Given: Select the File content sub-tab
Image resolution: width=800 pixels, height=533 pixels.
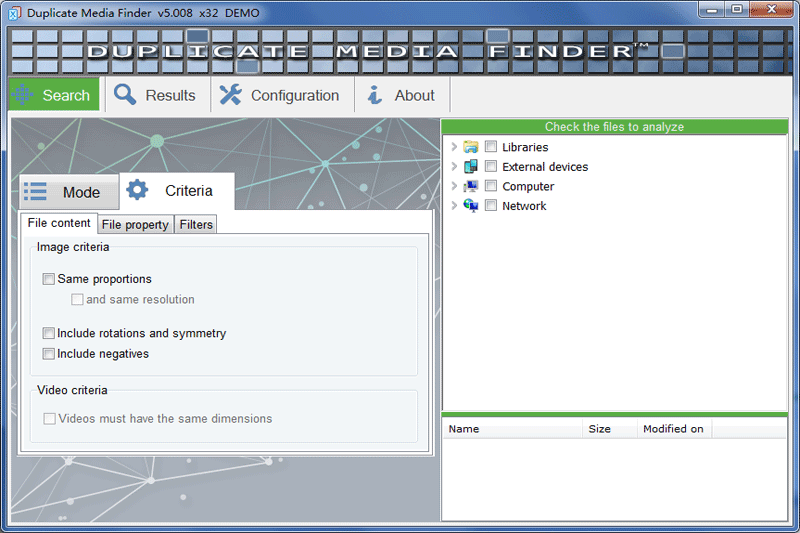Looking at the screenshot, I should [59, 223].
